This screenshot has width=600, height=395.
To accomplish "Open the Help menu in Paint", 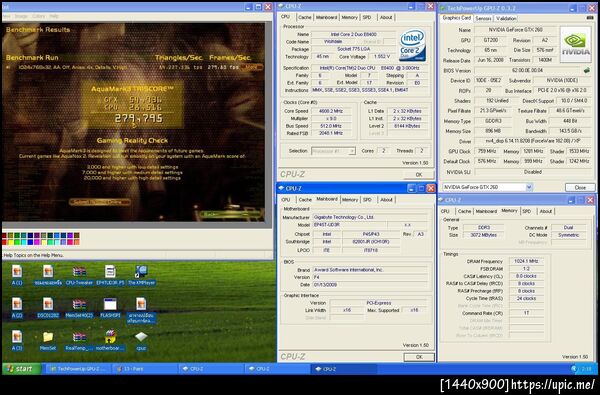I will (54, 16).
